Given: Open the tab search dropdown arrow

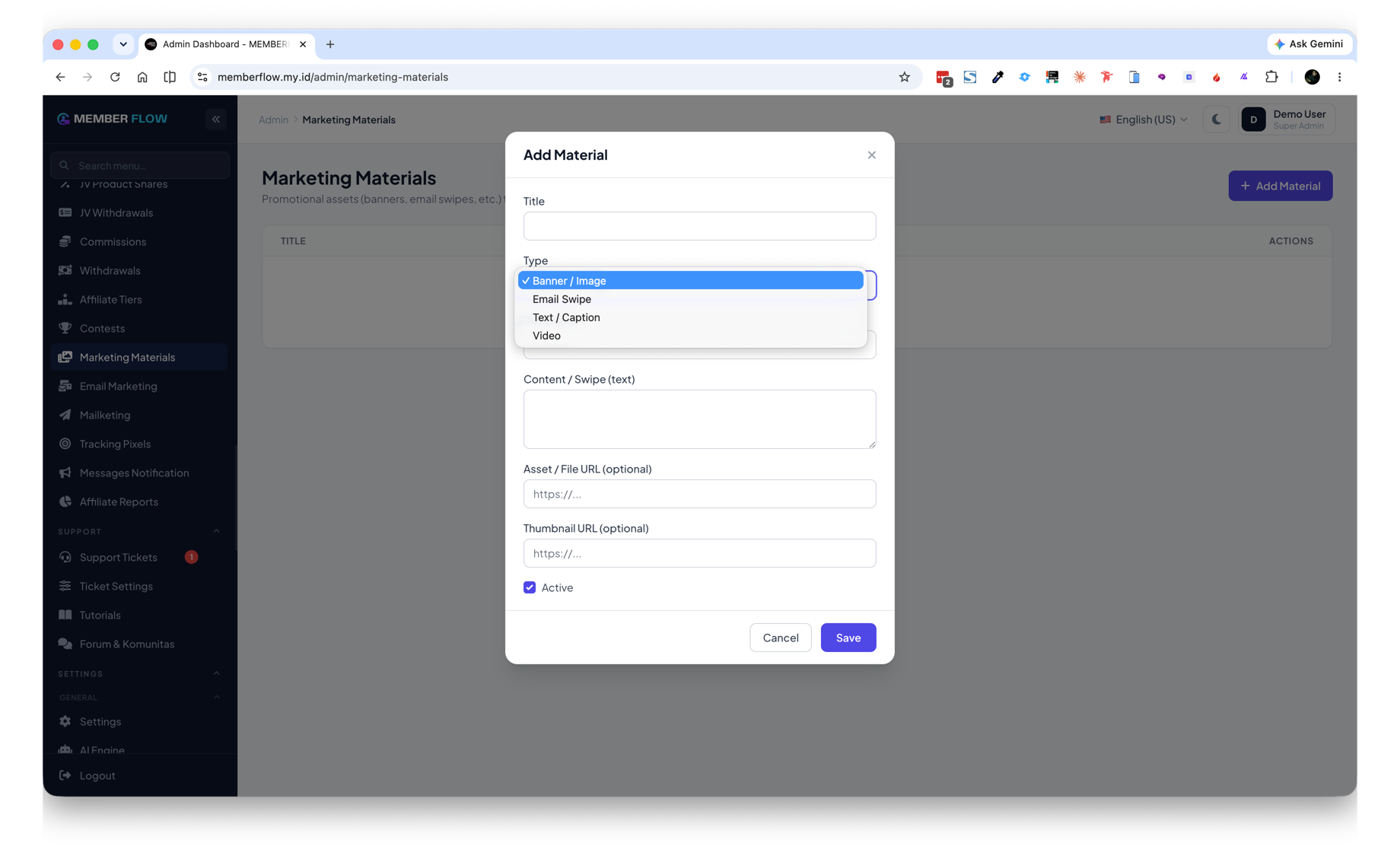Looking at the screenshot, I should [123, 44].
